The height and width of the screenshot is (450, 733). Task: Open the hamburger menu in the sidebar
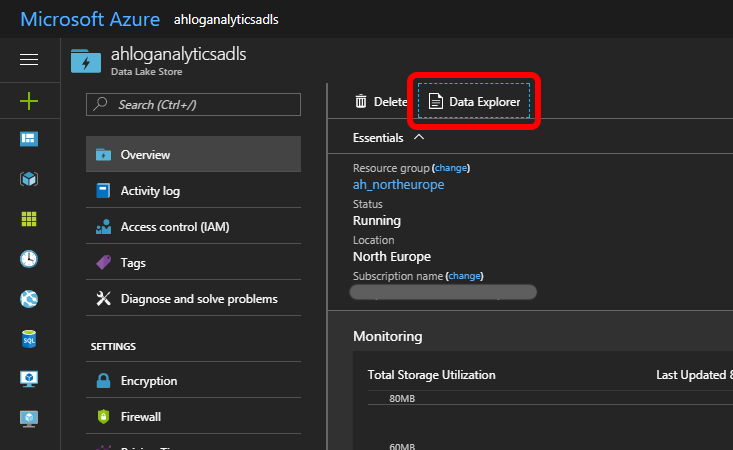tap(29, 60)
